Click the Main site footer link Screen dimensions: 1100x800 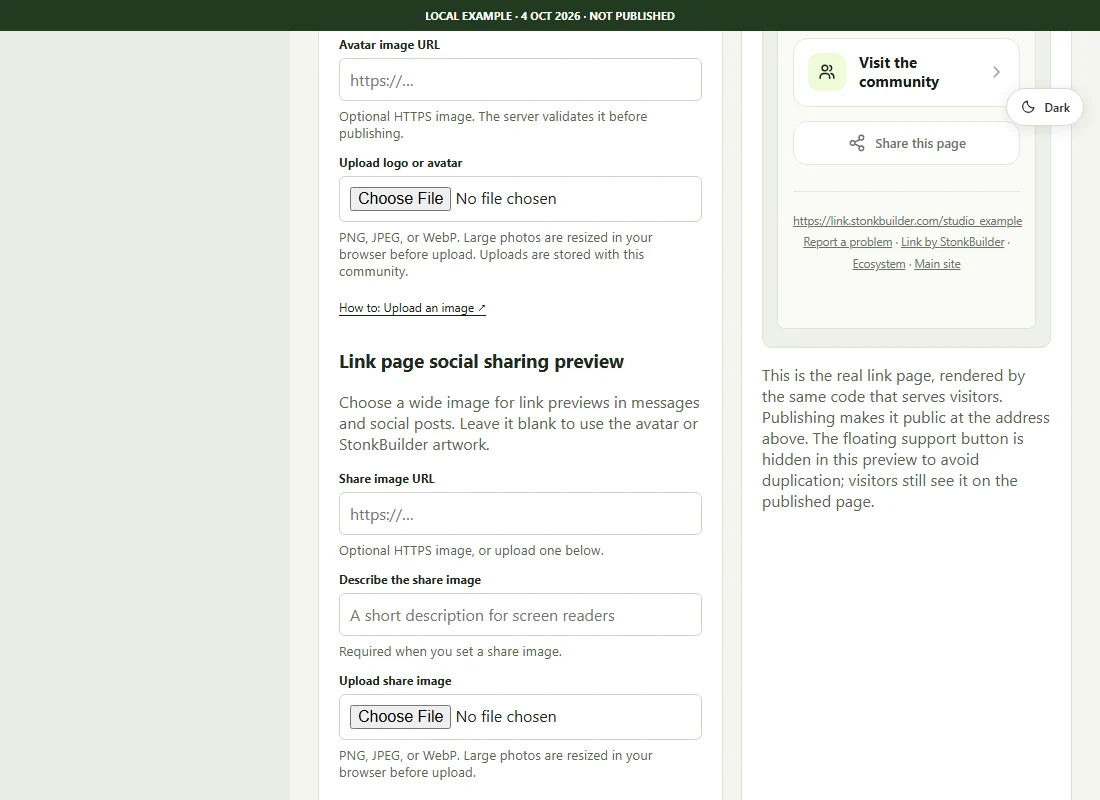pyautogui.click(x=937, y=264)
